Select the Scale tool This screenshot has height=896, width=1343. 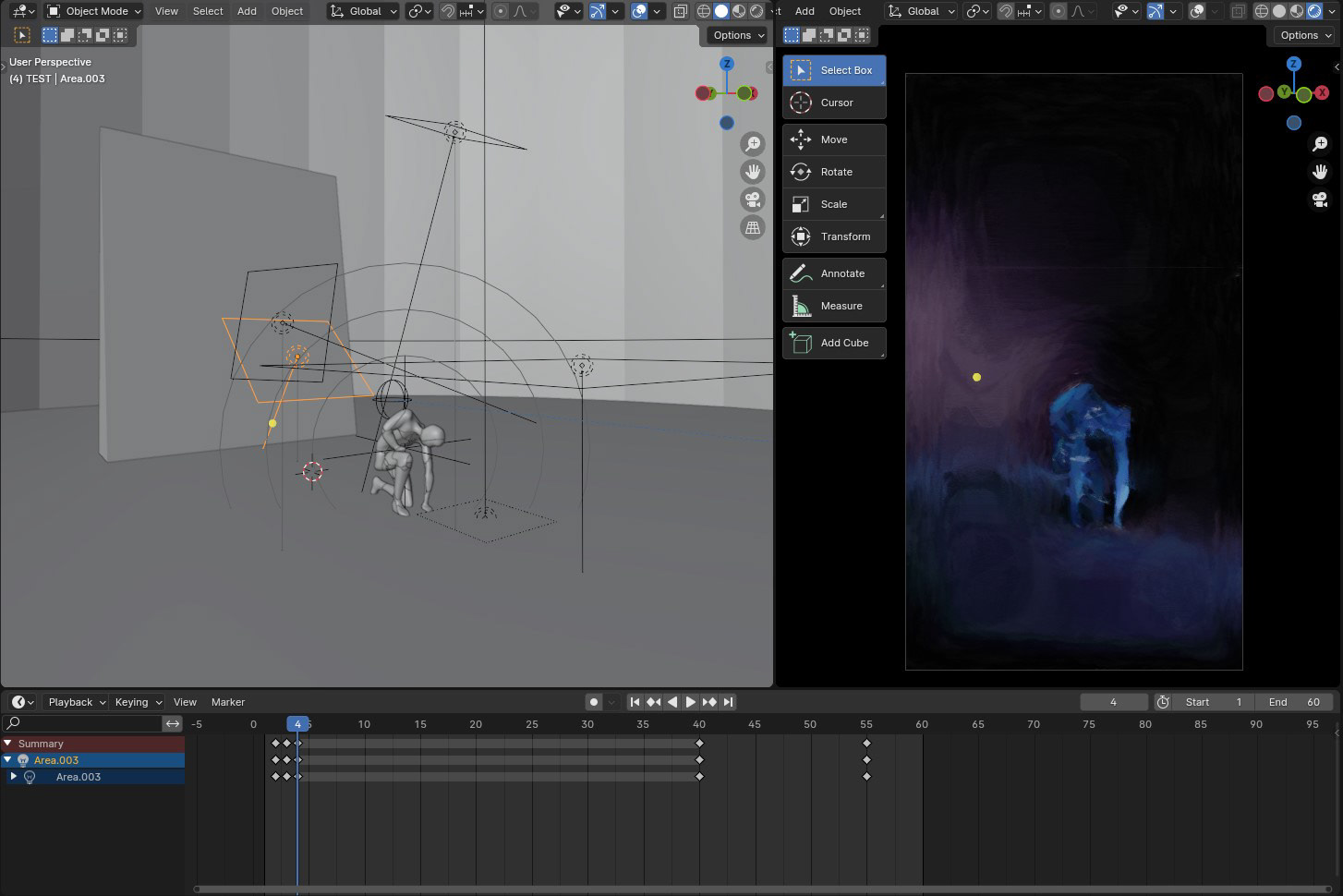pos(834,204)
